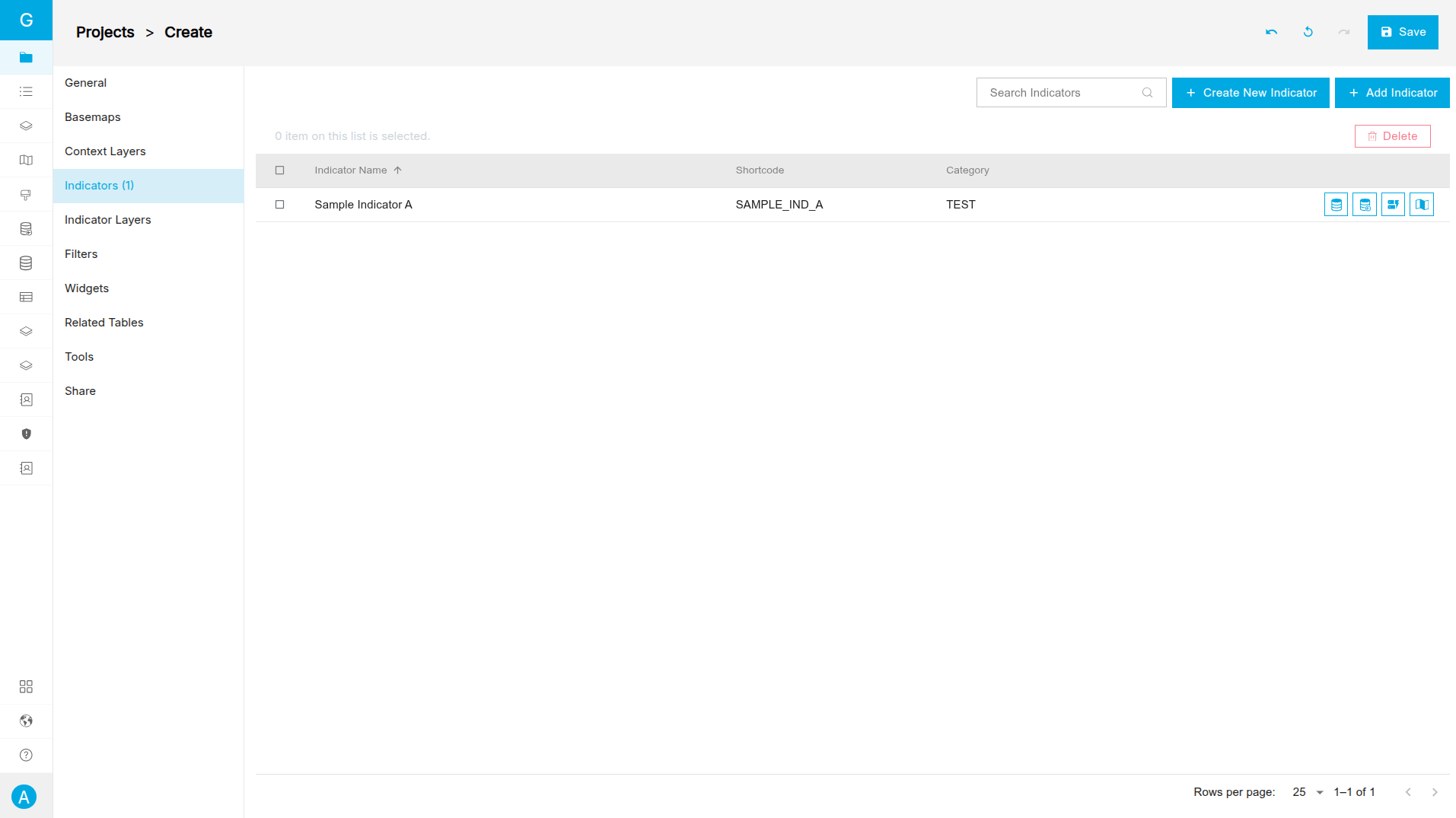The height and width of the screenshot is (818, 1456).
Task: Open map view for Sample Indicator A
Action: pyautogui.click(x=1421, y=205)
